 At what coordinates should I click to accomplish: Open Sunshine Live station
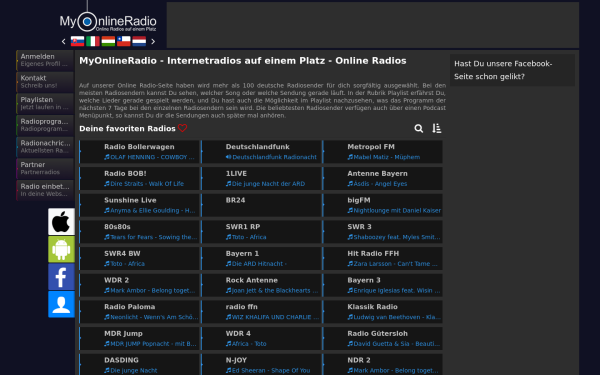139,205
